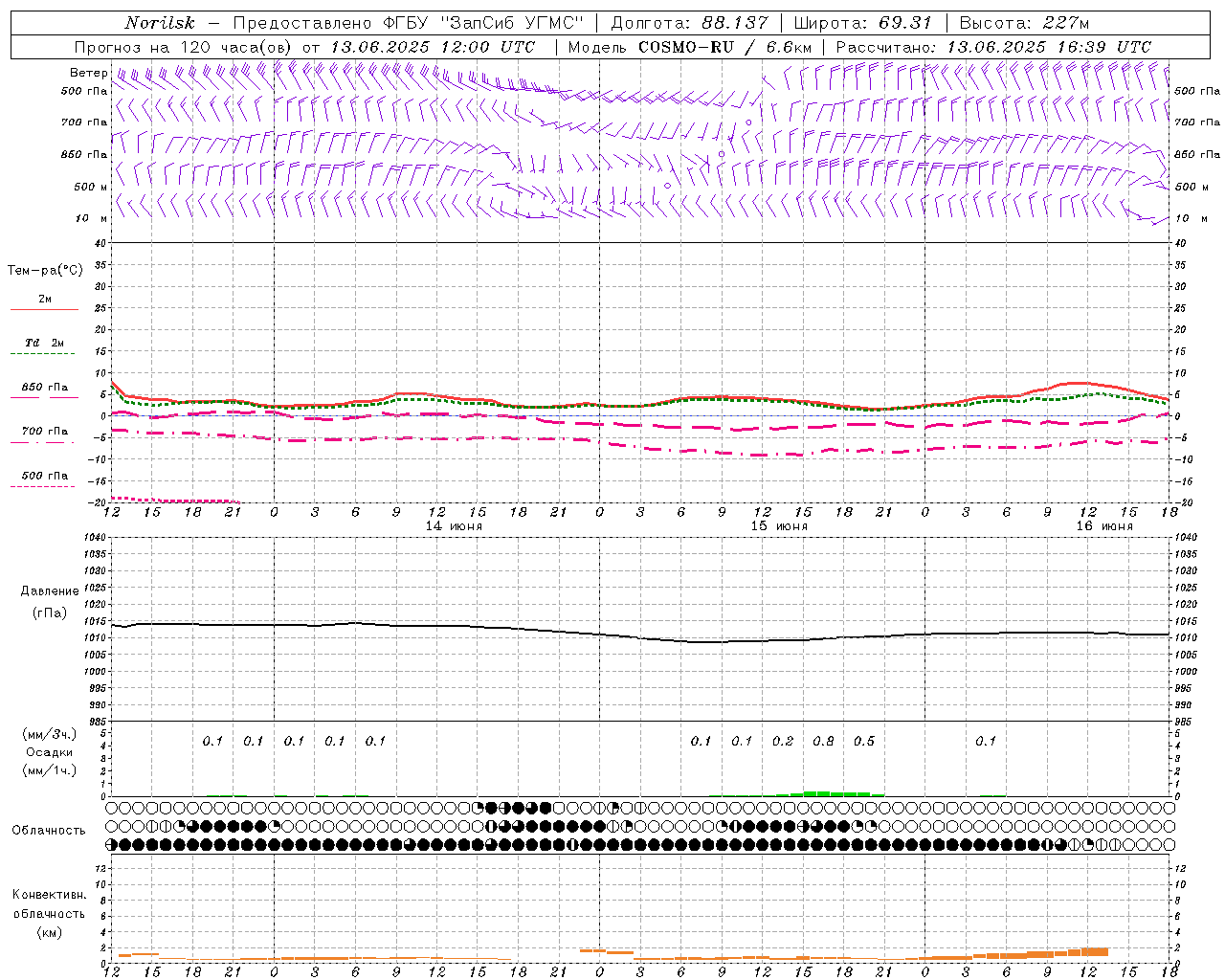Click the "16 июня" date label

pos(1103,526)
